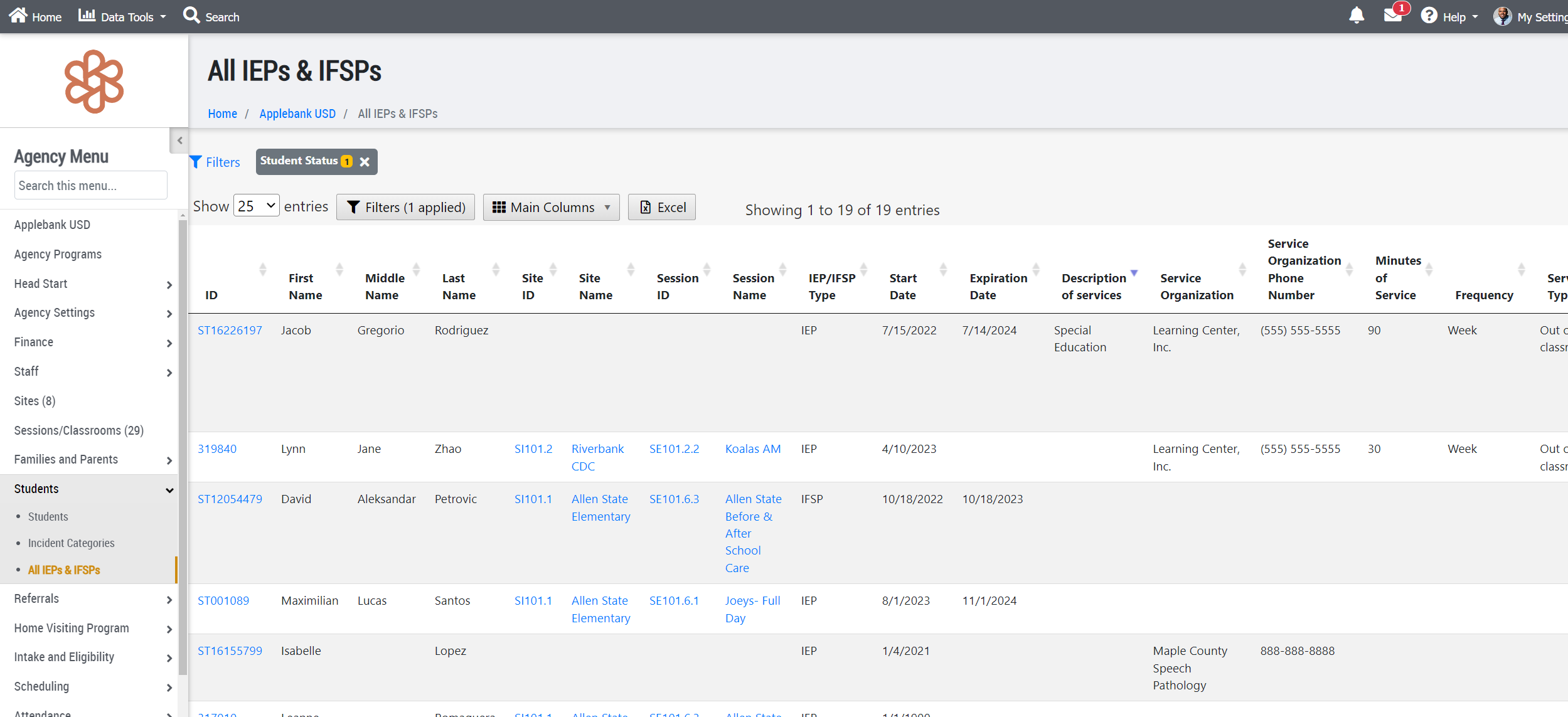Click the user avatar in top bar
The width and height of the screenshot is (1568, 717).
point(1501,16)
